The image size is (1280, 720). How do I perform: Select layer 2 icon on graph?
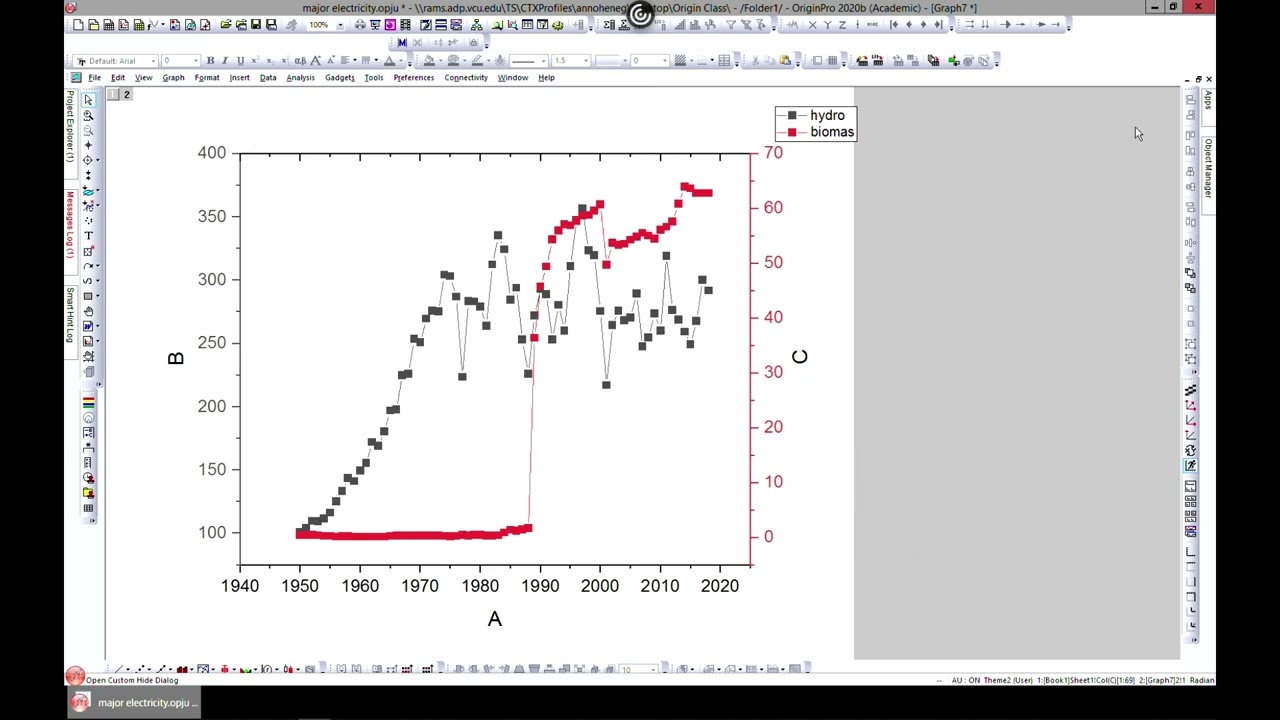(x=127, y=94)
